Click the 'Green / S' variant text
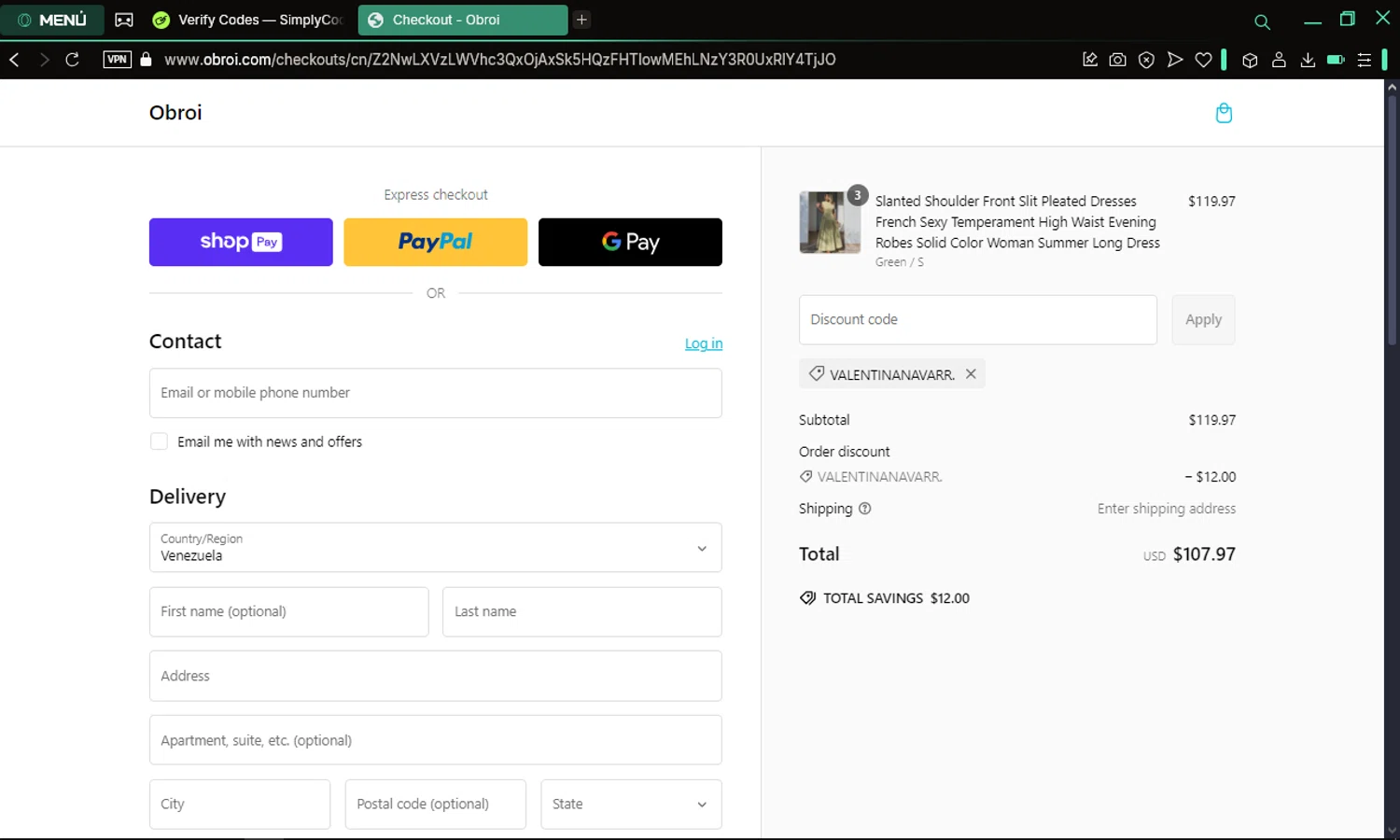Screen dimensions: 1400x840 click(899, 262)
